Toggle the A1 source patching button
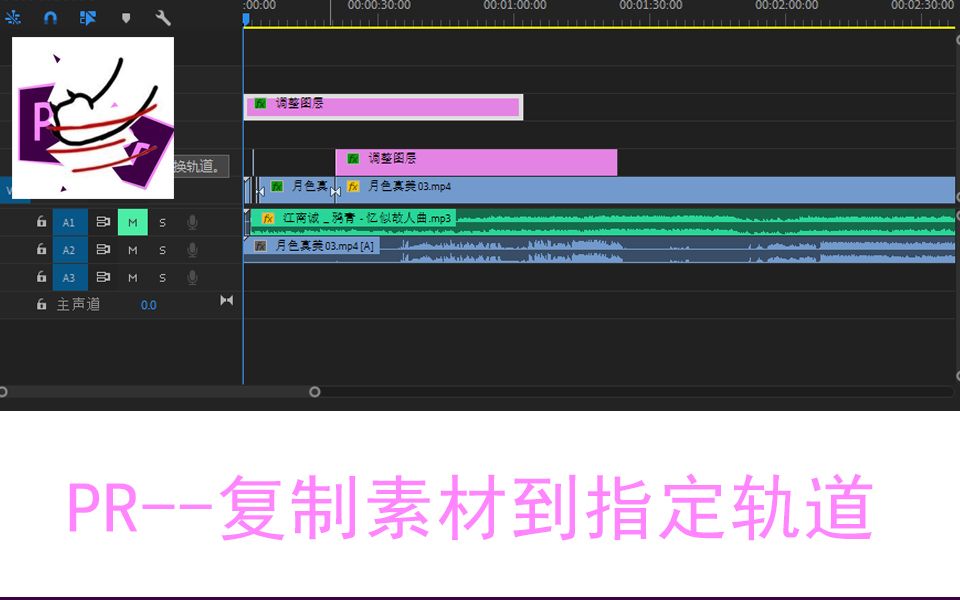The width and height of the screenshot is (960, 600). point(69,222)
